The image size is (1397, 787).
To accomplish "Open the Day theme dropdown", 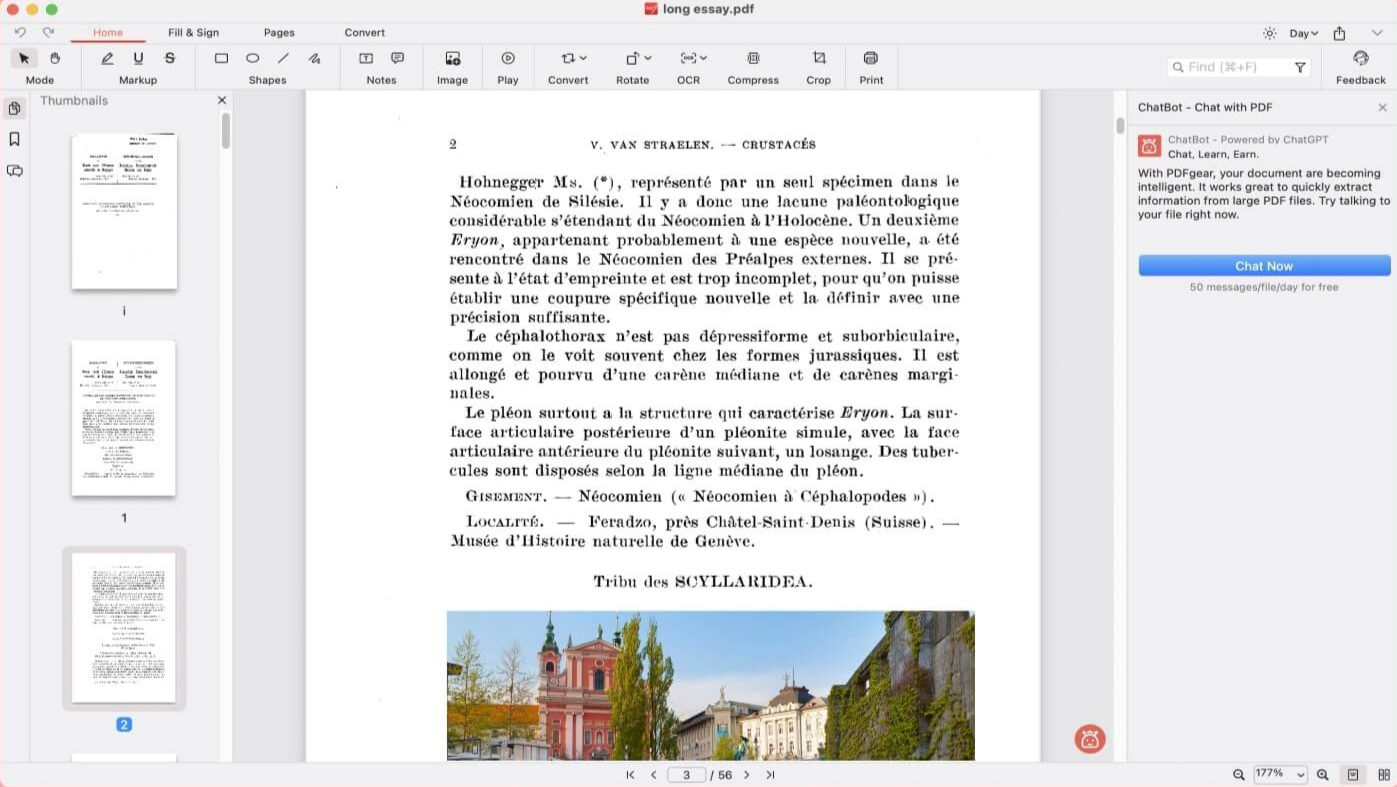I will pyautogui.click(x=1303, y=33).
